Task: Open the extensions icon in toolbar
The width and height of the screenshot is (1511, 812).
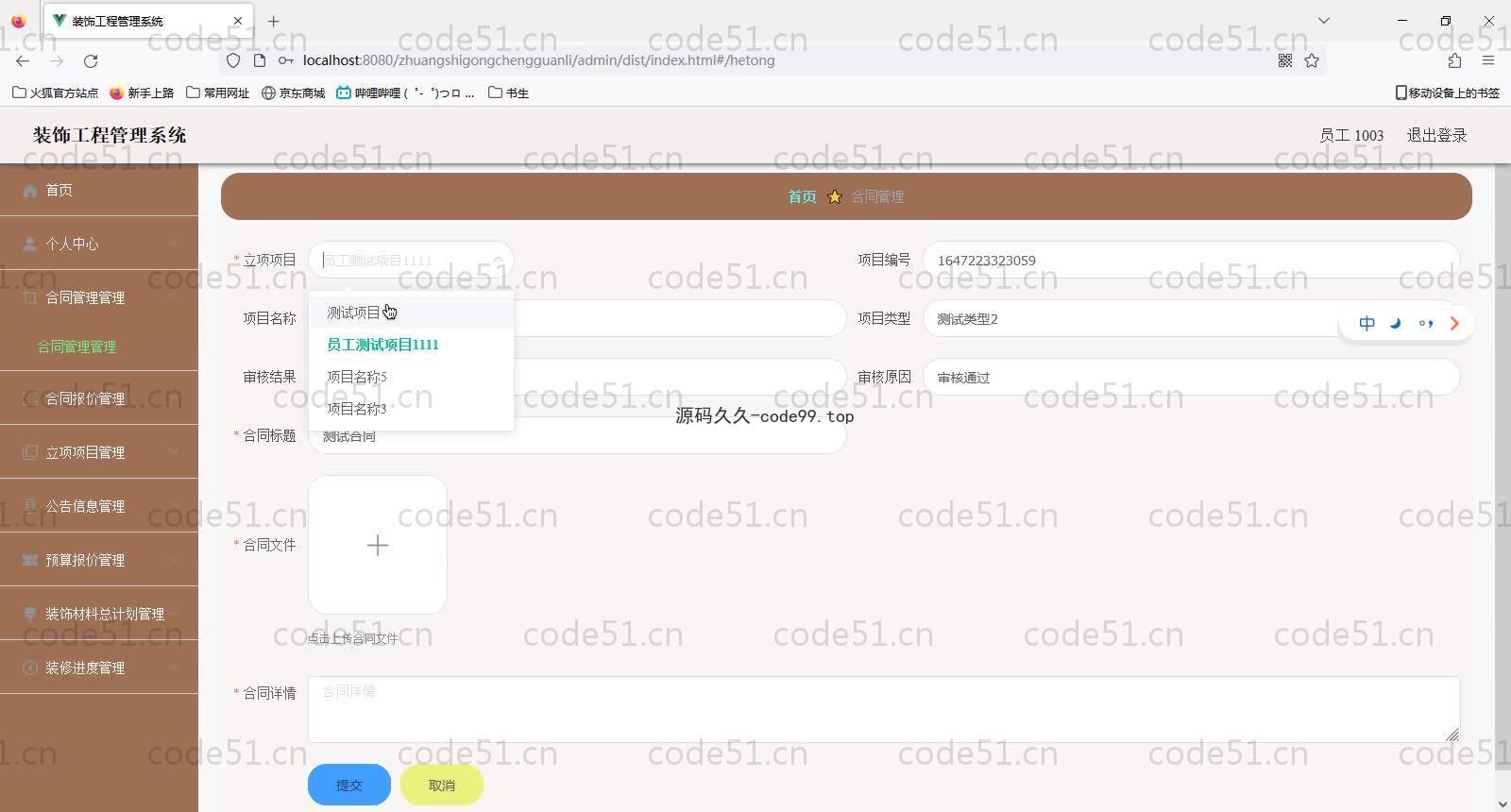Action: (x=1454, y=60)
